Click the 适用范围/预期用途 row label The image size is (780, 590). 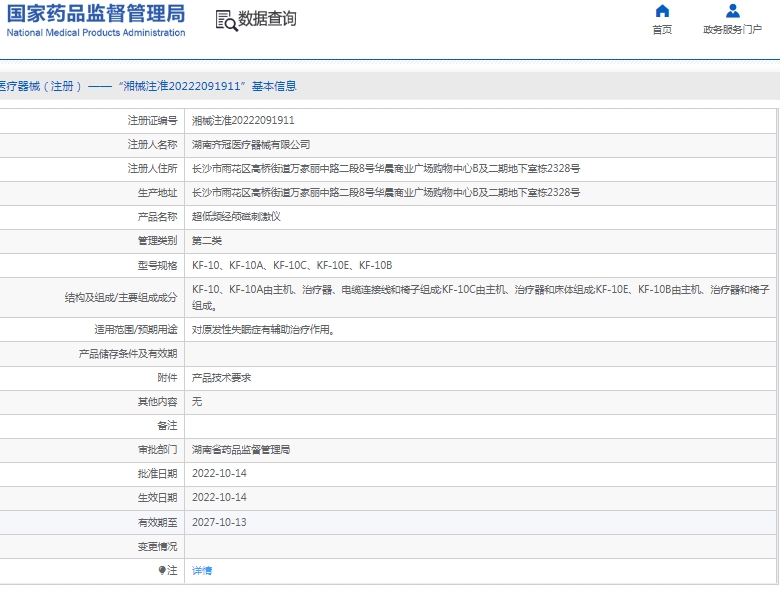click(x=136, y=329)
